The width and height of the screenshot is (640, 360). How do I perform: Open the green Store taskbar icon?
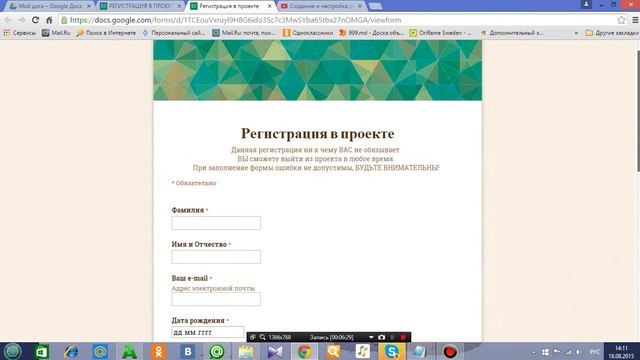coord(42,351)
